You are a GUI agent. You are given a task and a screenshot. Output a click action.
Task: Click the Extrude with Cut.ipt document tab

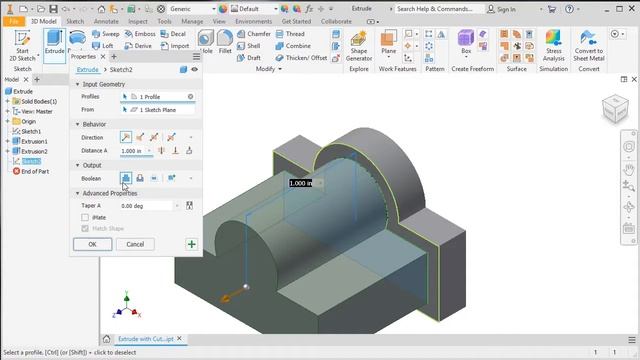click(x=145, y=339)
